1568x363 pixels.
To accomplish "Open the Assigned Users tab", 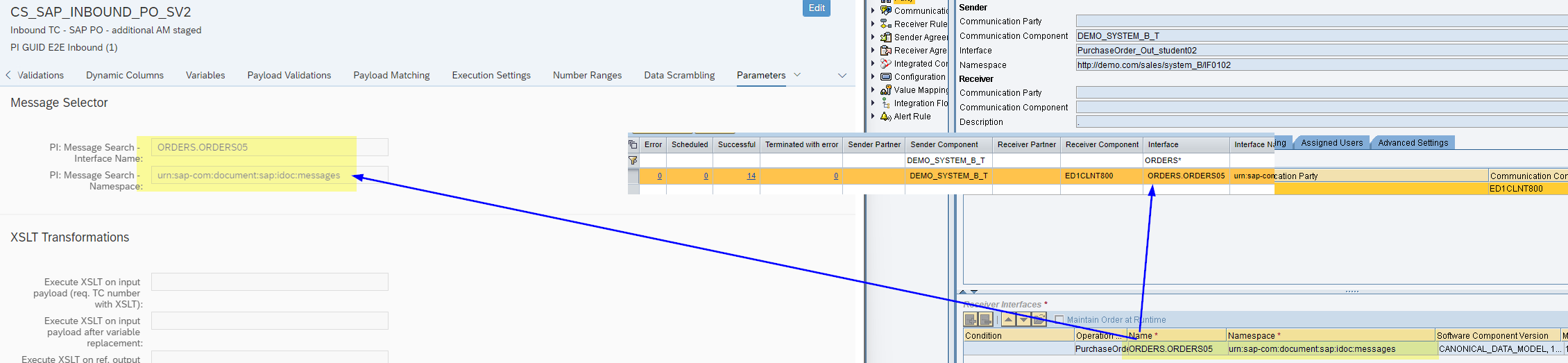I will (x=1331, y=143).
